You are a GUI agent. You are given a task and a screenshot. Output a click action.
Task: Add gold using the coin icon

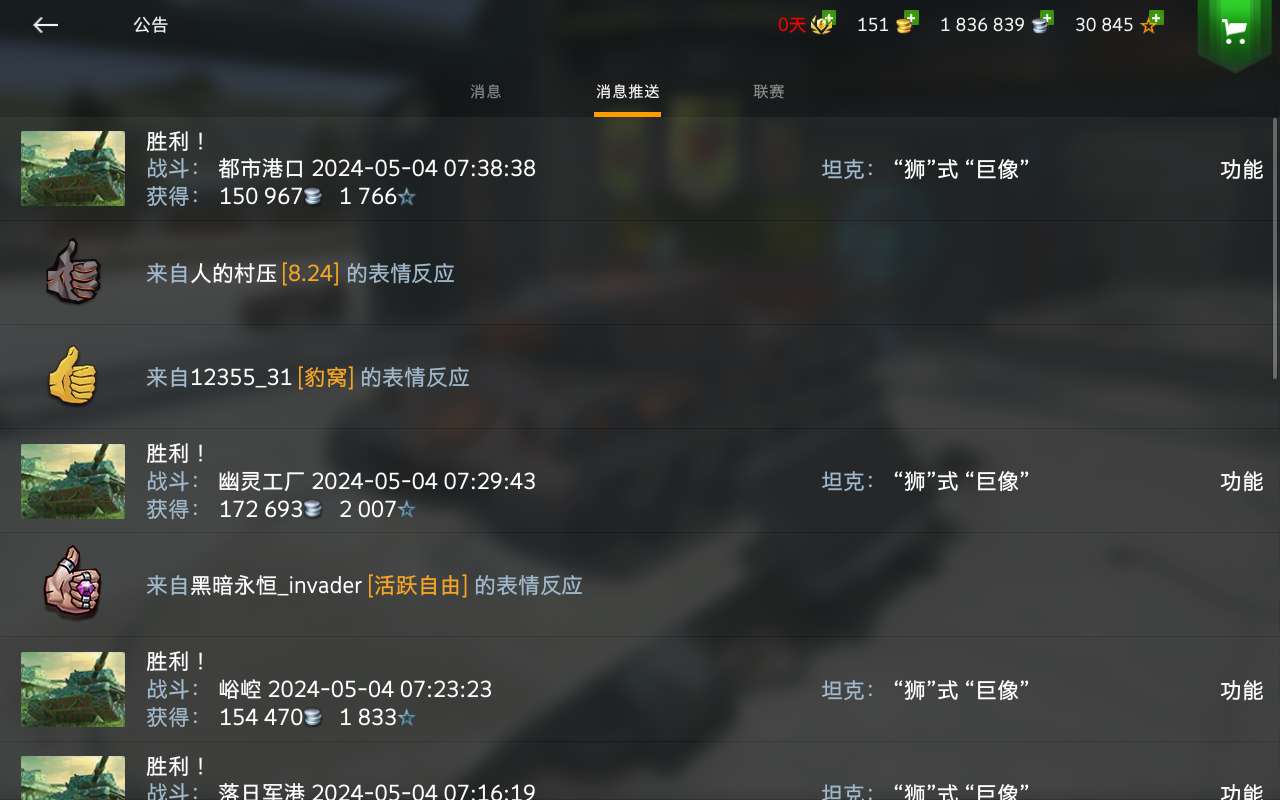[906, 23]
